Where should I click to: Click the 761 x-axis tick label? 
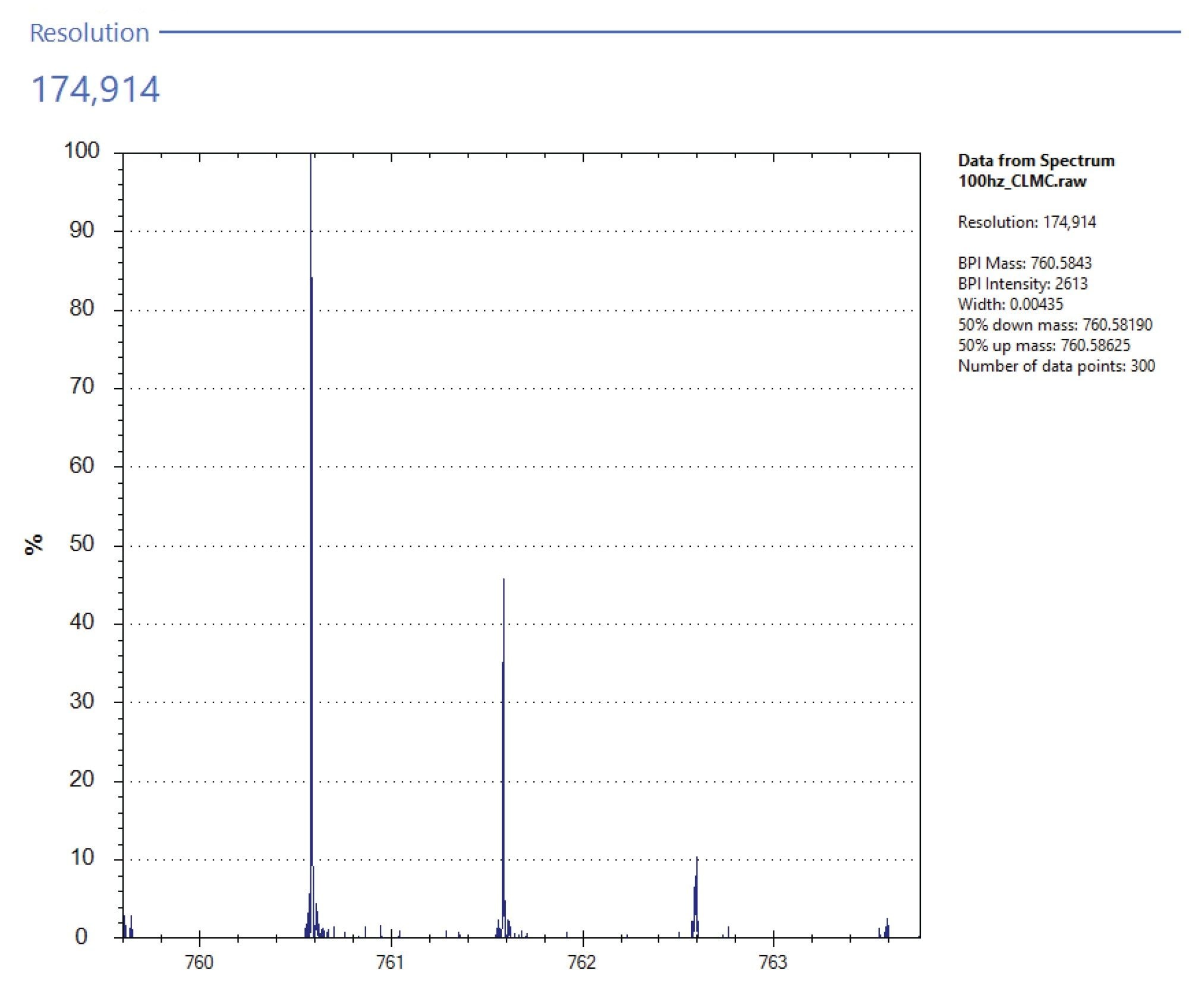391,962
